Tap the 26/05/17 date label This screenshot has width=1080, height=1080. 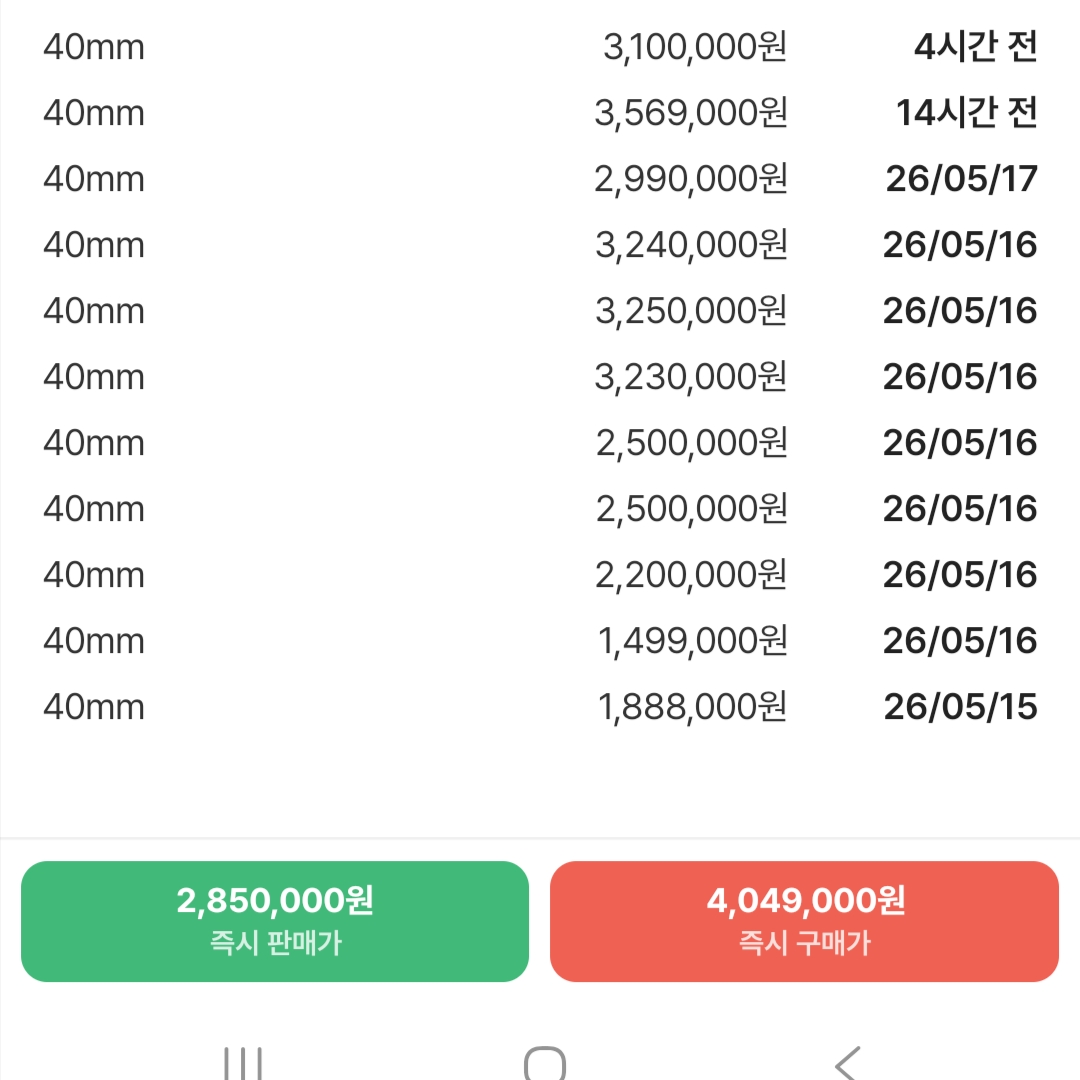(x=962, y=179)
